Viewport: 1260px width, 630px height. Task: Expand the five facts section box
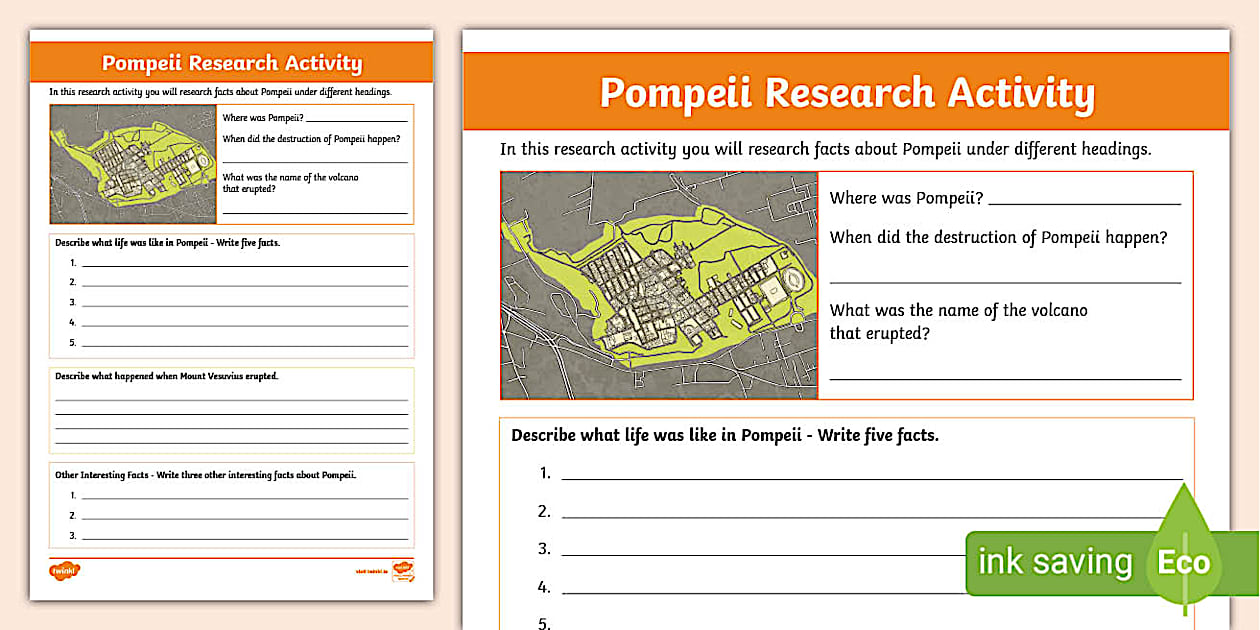[x=230, y=292]
